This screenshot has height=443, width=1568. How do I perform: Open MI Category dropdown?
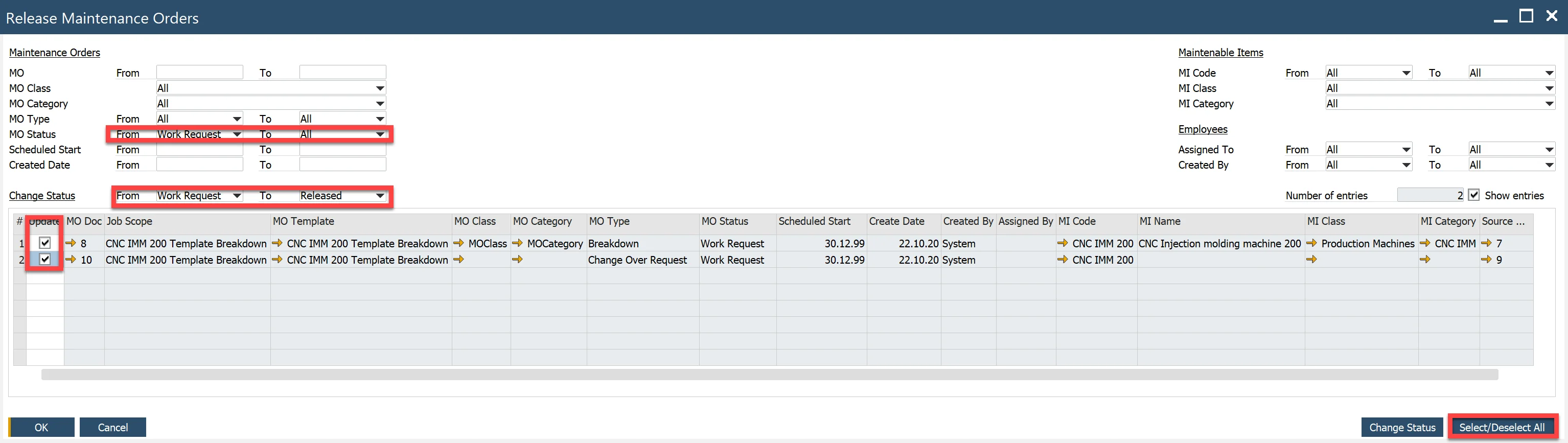pyautogui.click(x=1549, y=104)
